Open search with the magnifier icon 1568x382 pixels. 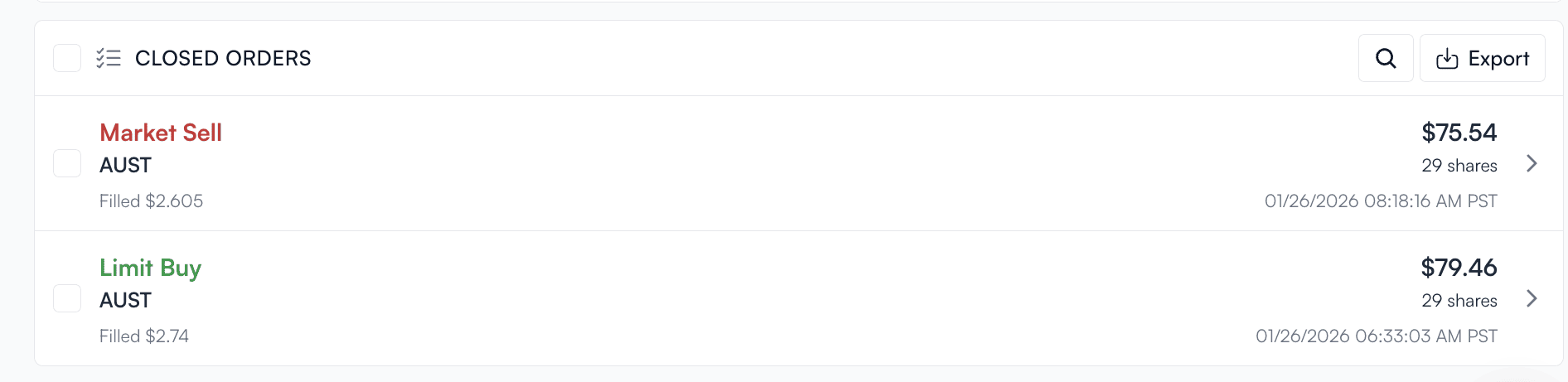(1386, 58)
